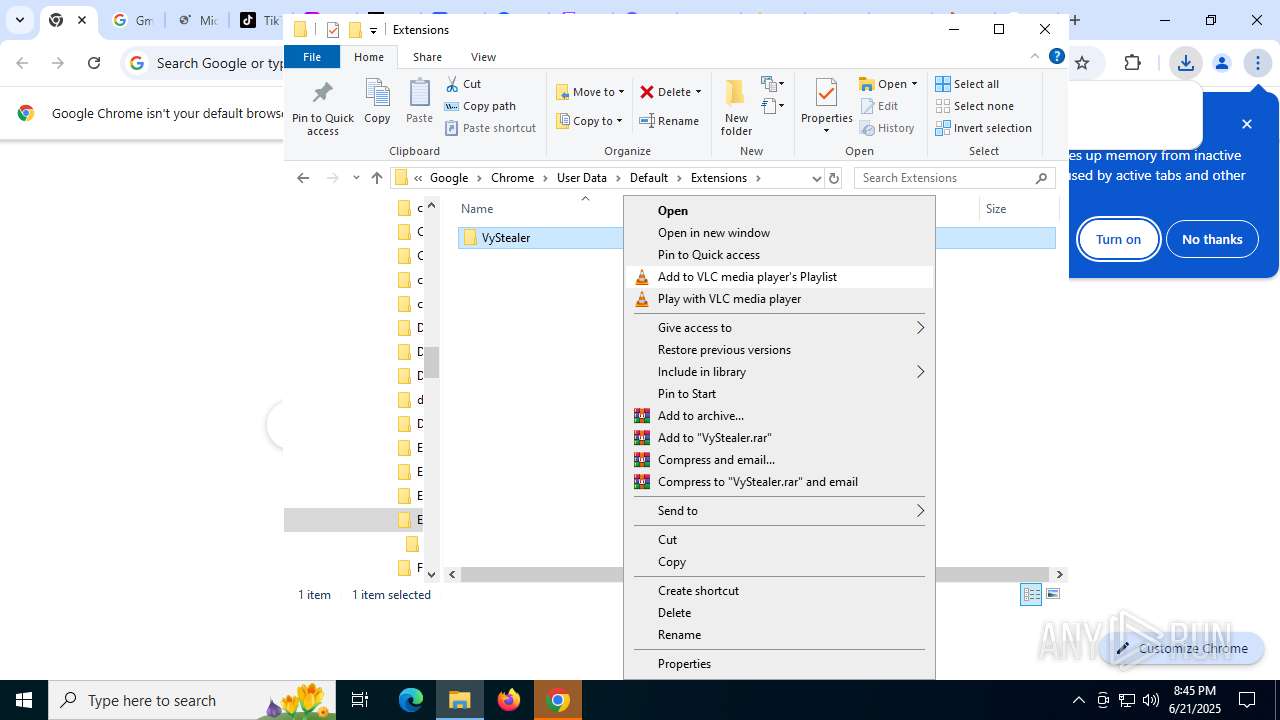The width and height of the screenshot is (1280, 720).
Task: Click the Turn on button in Chrome
Action: click(x=1118, y=239)
